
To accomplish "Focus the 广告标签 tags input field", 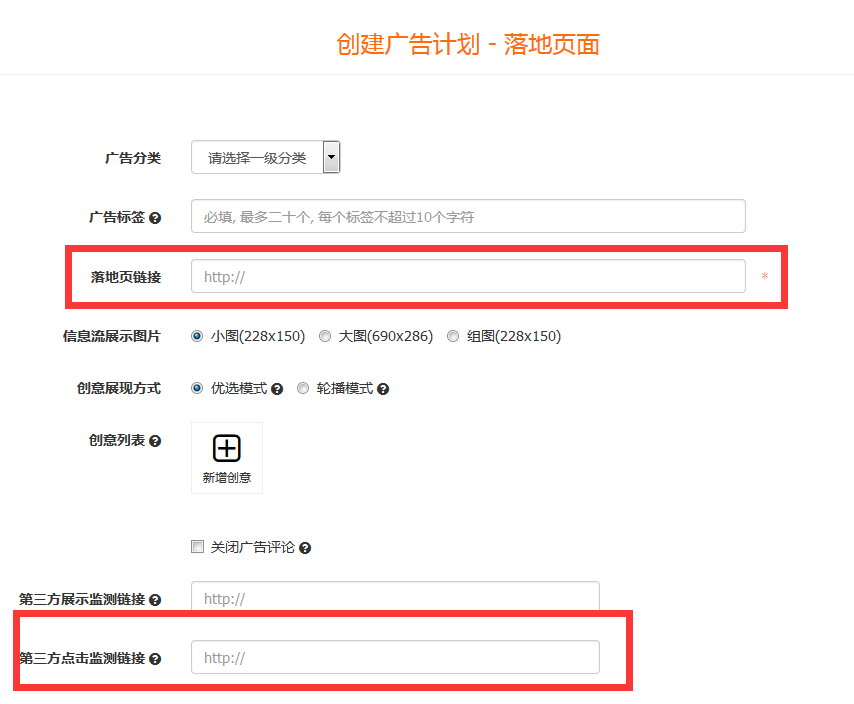I will coord(468,217).
